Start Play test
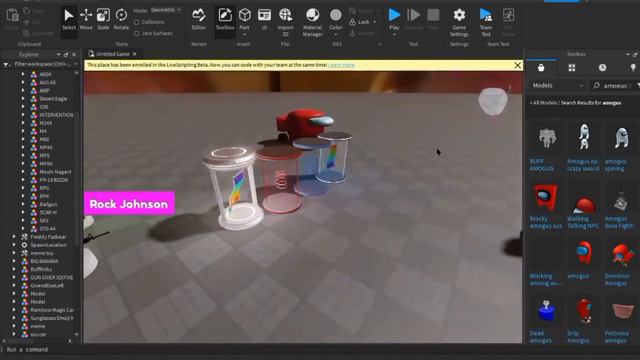640x360 pixels. coord(394,20)
